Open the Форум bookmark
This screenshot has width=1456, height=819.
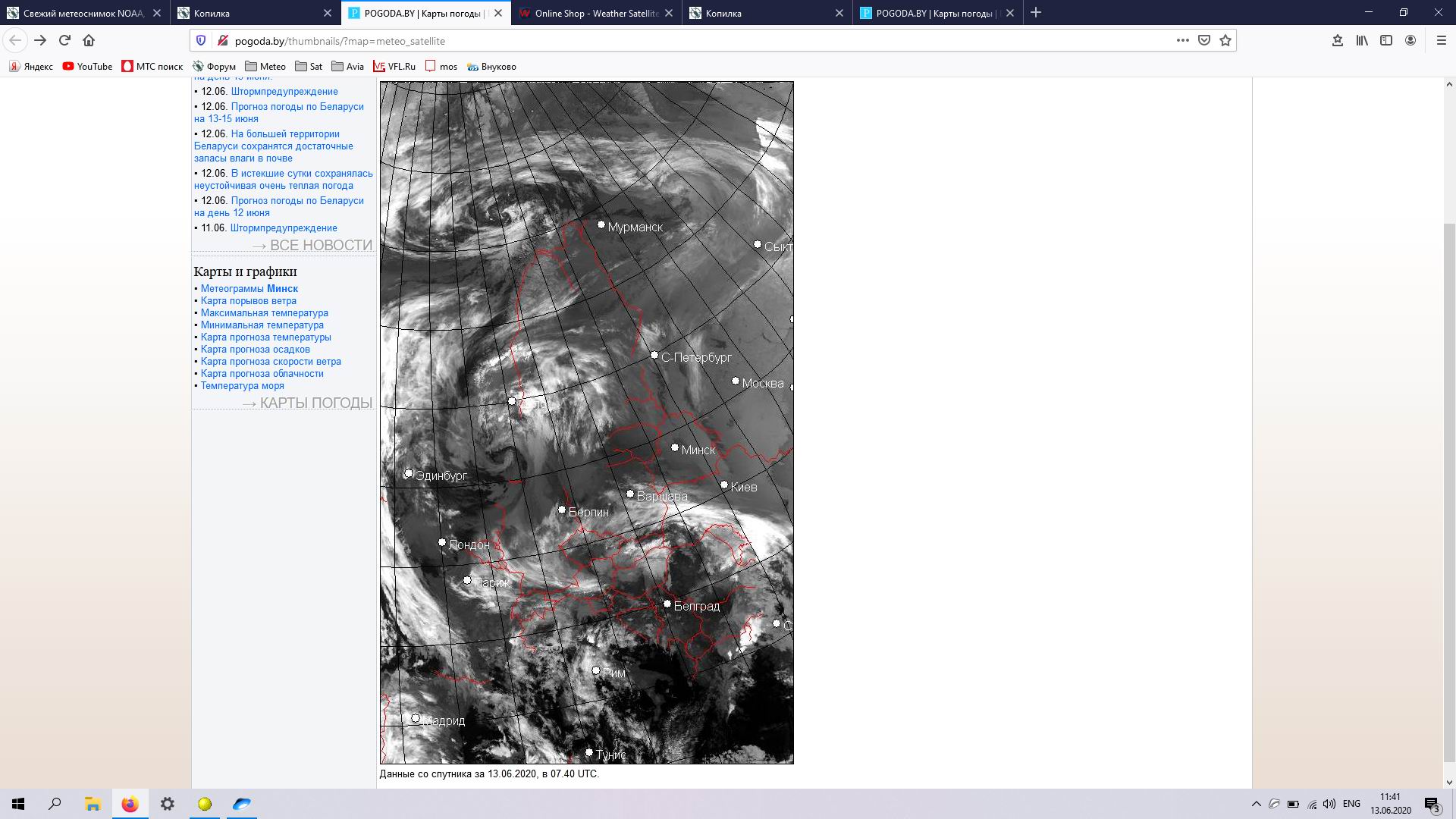click(215, 67)
